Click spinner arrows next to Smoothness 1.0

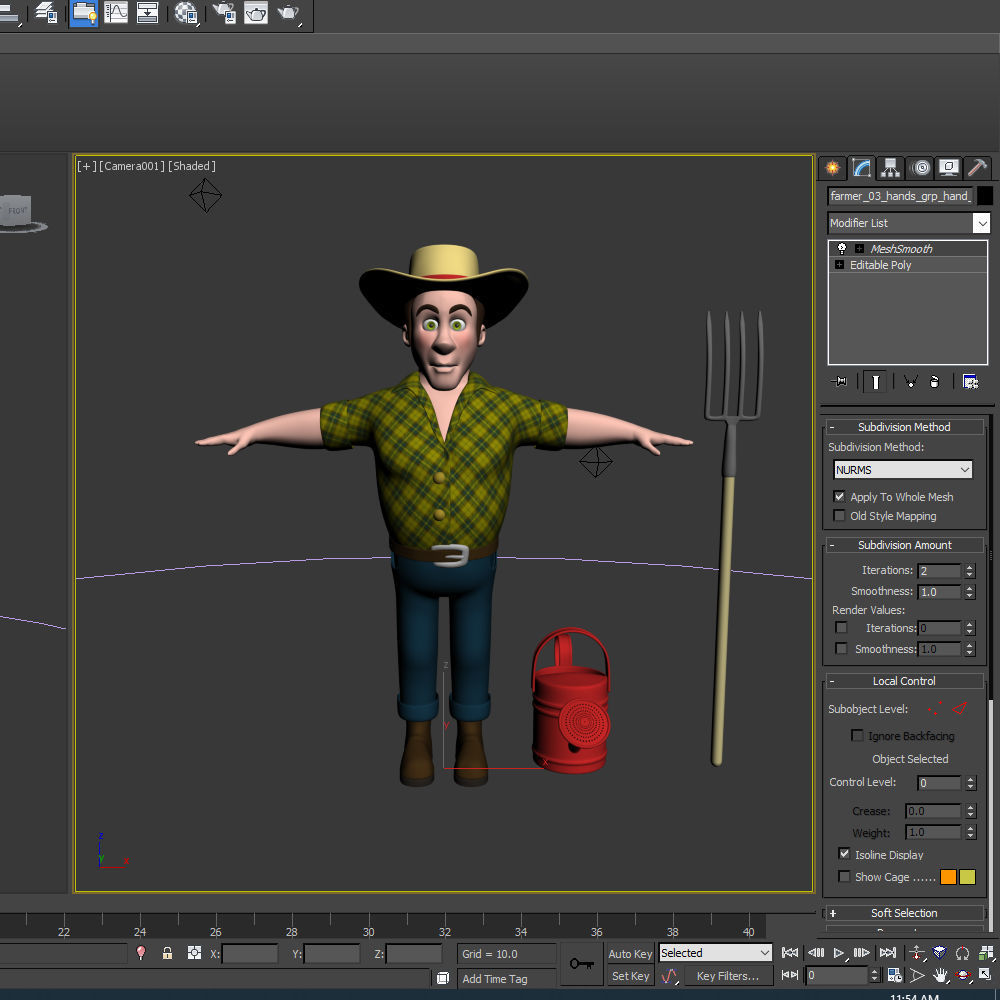click(x=969, y=592)
